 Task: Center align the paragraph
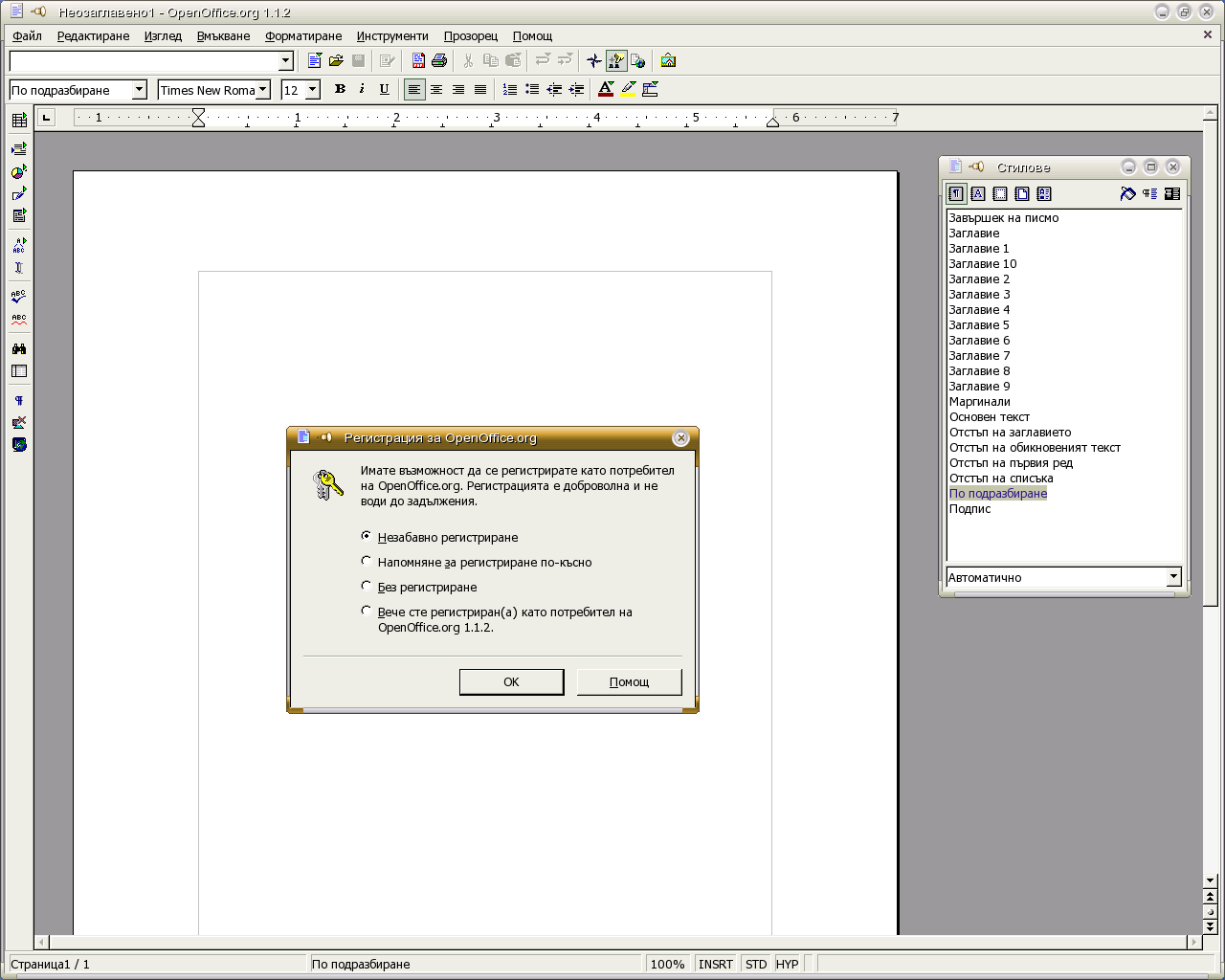436,89
